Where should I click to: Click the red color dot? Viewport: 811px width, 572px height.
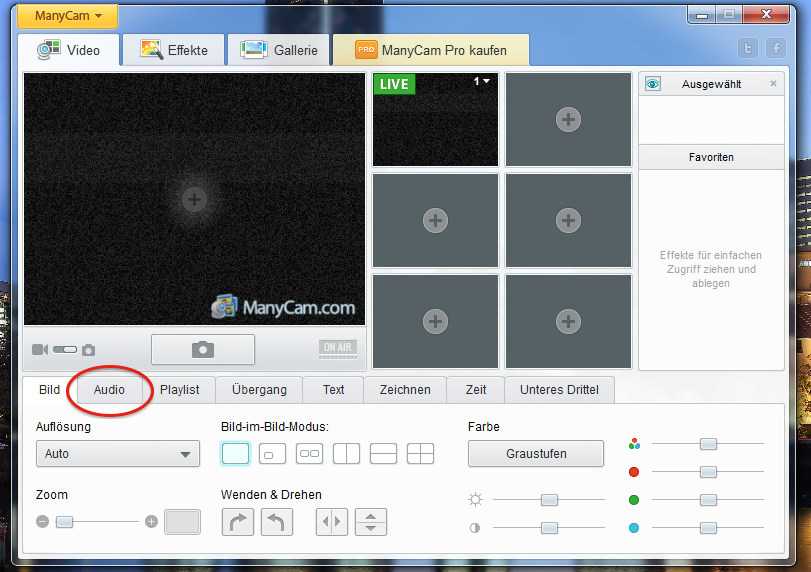coord(634,472)
